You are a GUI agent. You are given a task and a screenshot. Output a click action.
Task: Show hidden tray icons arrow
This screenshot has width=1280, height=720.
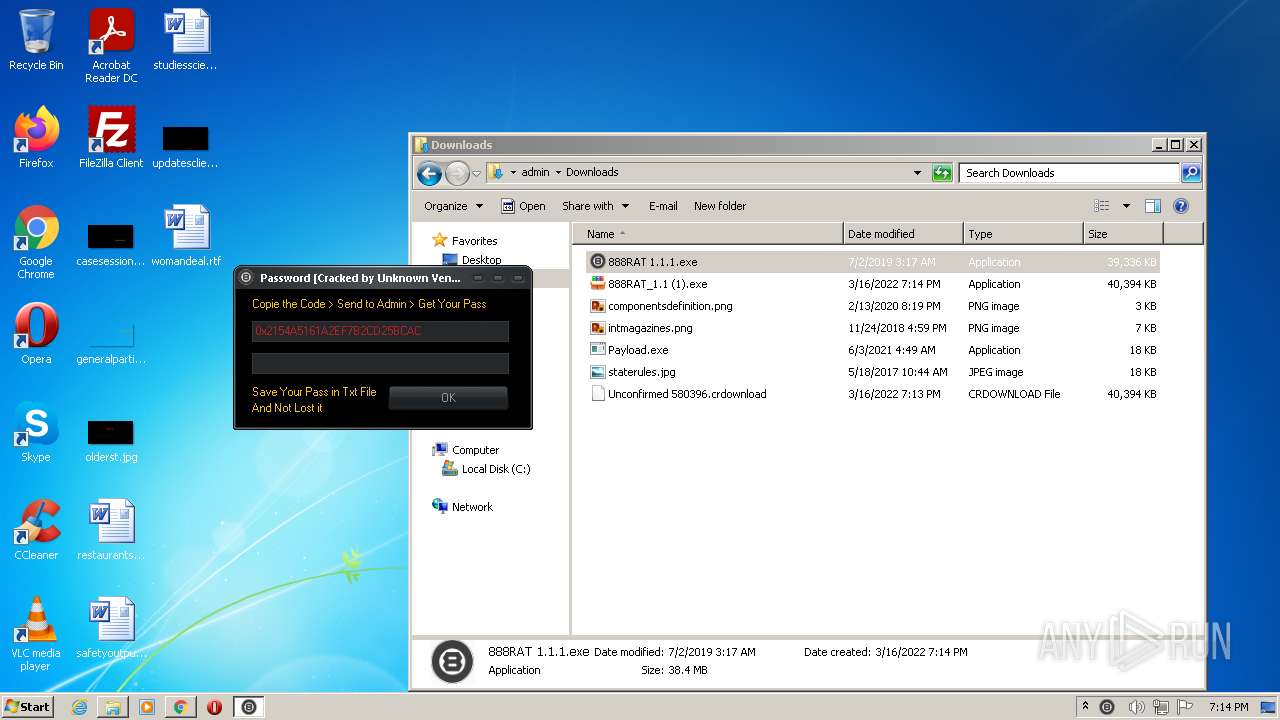1086,707
